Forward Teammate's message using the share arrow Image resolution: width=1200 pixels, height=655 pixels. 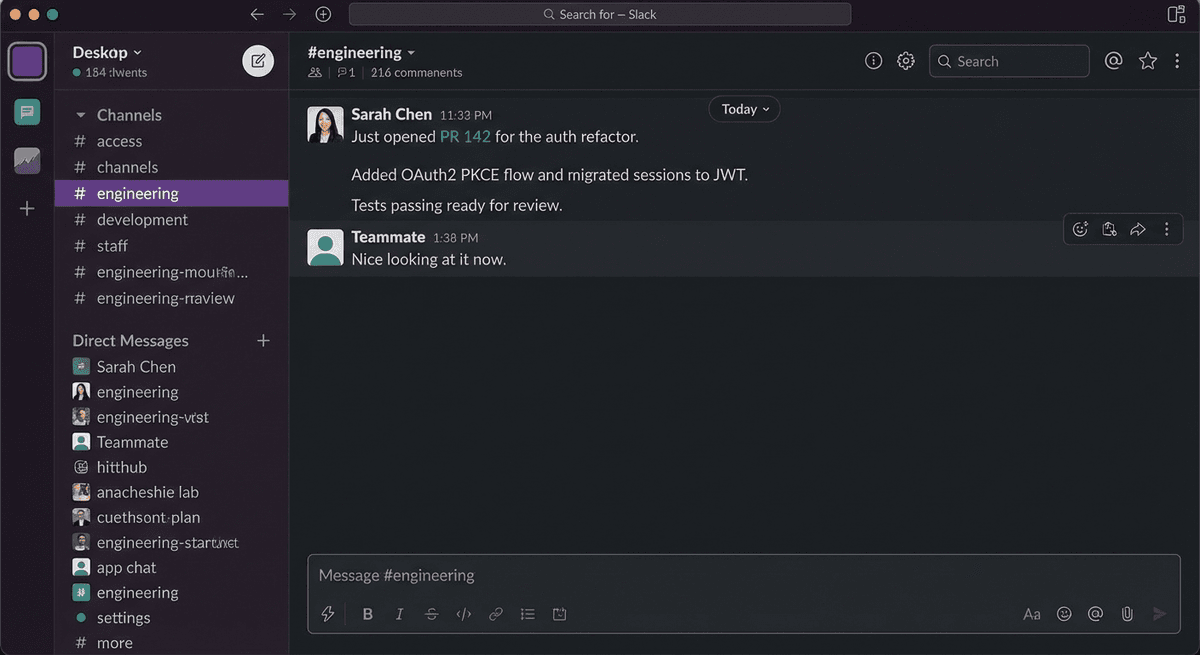(x=1137, y=228)
